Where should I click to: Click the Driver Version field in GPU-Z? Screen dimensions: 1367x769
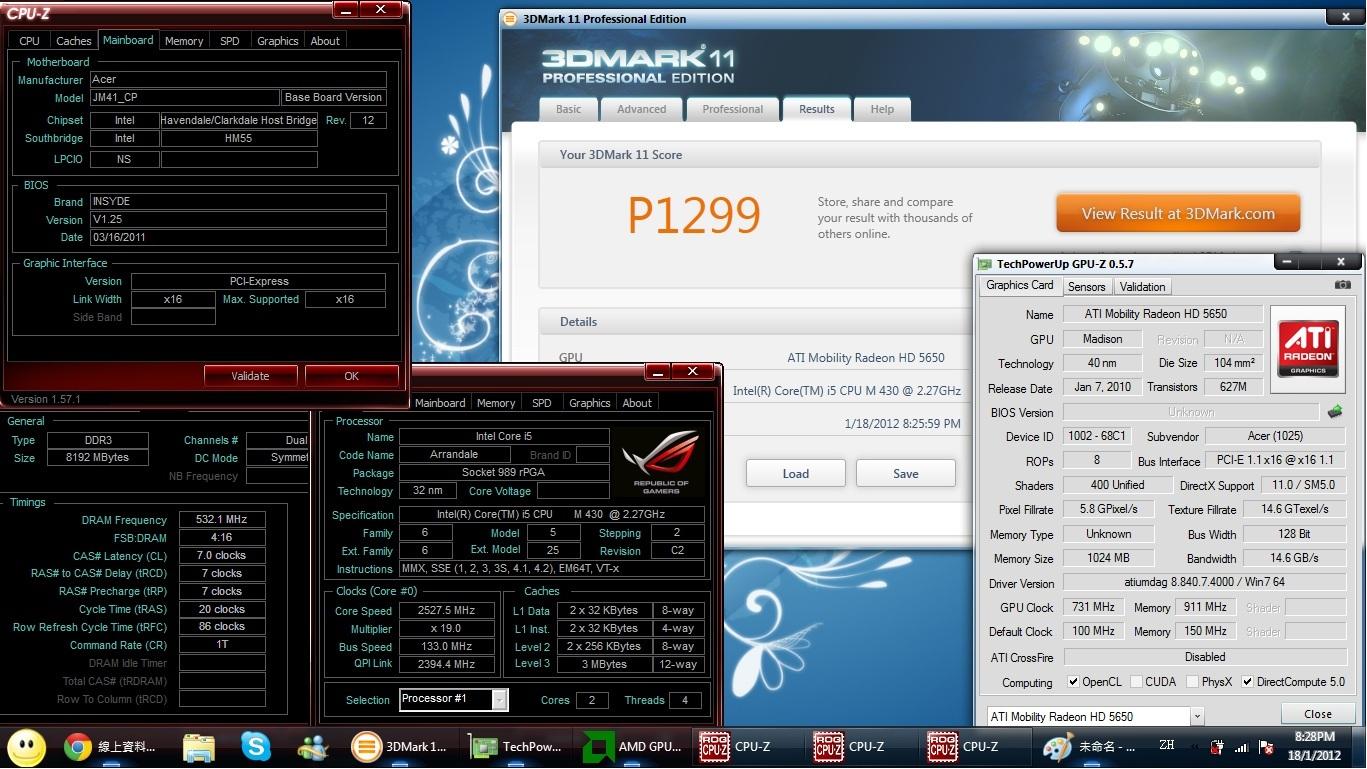click(1204, 583)
